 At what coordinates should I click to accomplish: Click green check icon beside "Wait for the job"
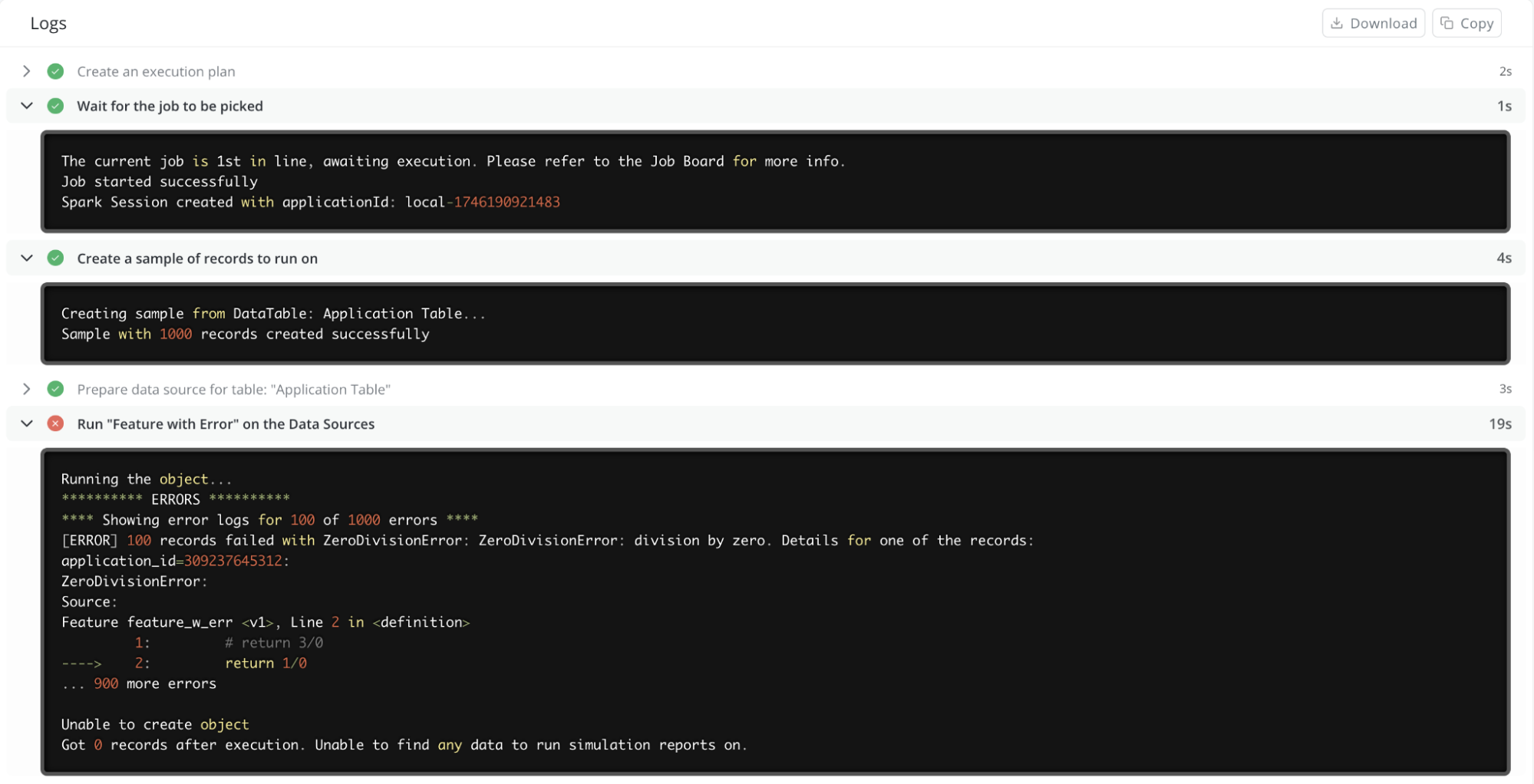click(x=55, y=106)
